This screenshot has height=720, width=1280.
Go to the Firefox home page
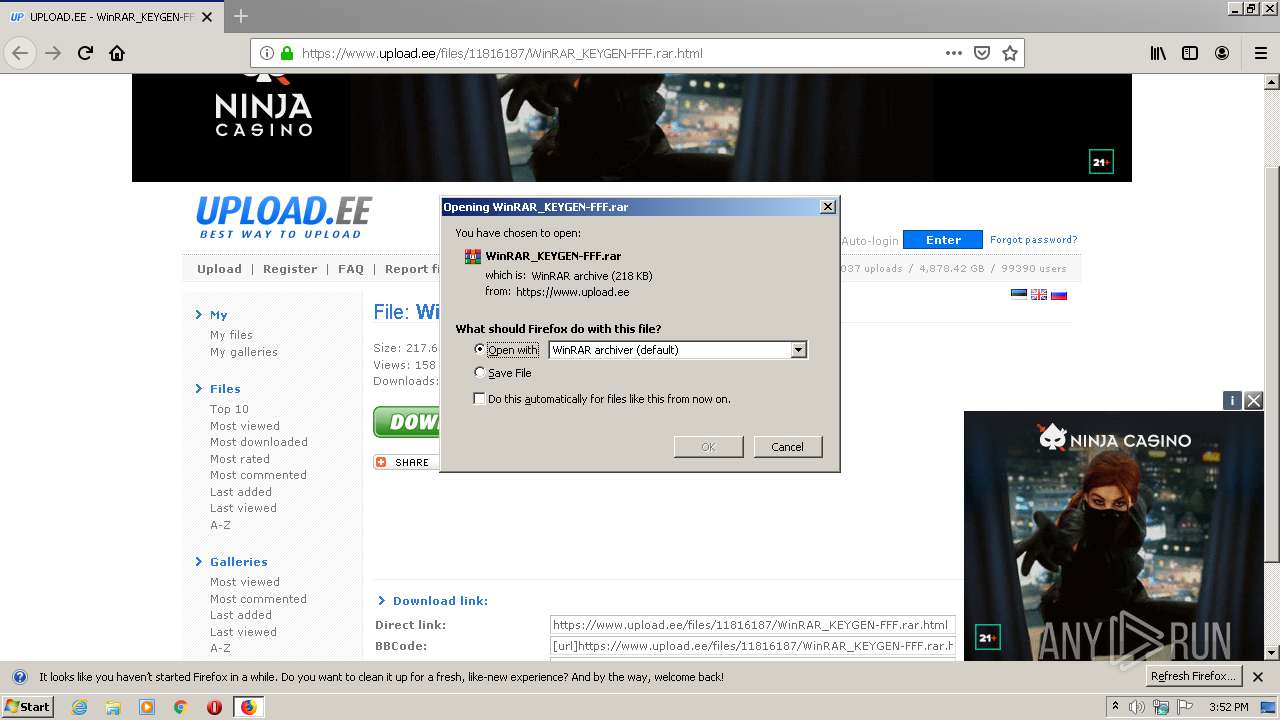point(117,53)
